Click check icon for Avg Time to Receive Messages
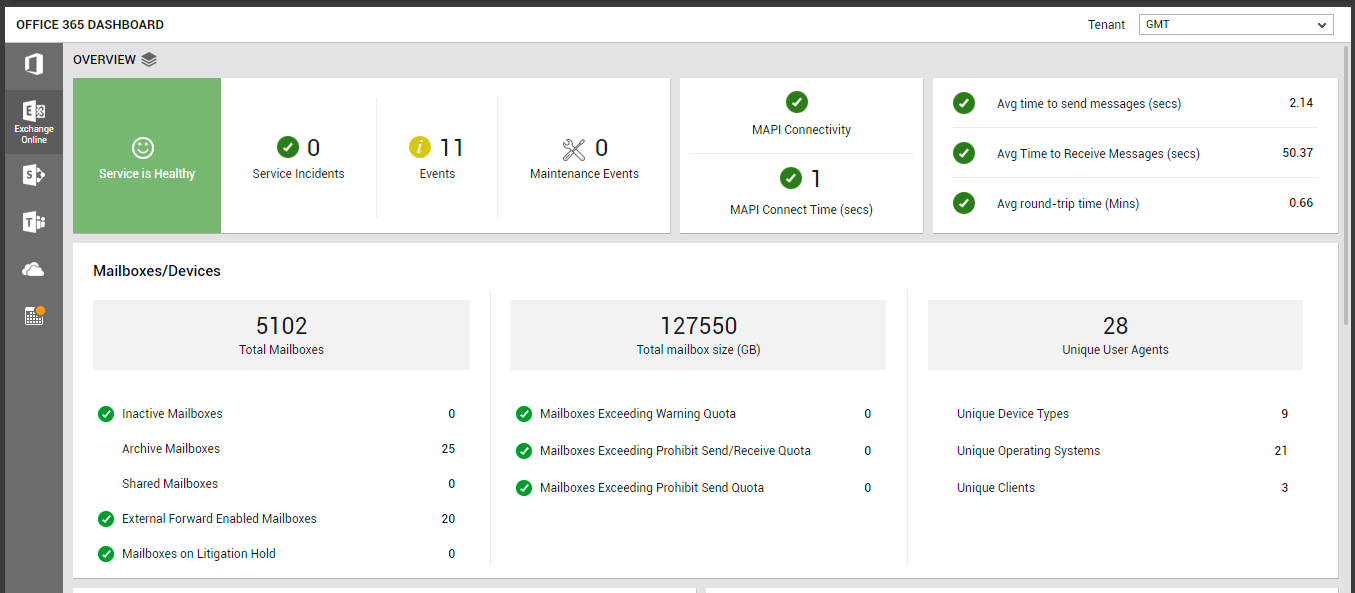 coord(964,153)
